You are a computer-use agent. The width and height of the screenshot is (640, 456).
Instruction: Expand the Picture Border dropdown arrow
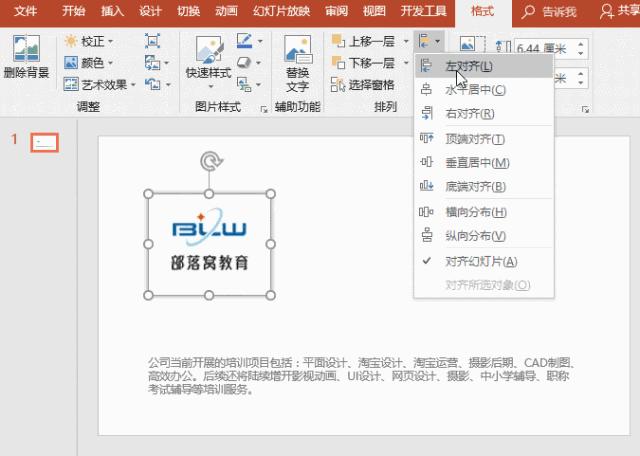tap(260, 41)
